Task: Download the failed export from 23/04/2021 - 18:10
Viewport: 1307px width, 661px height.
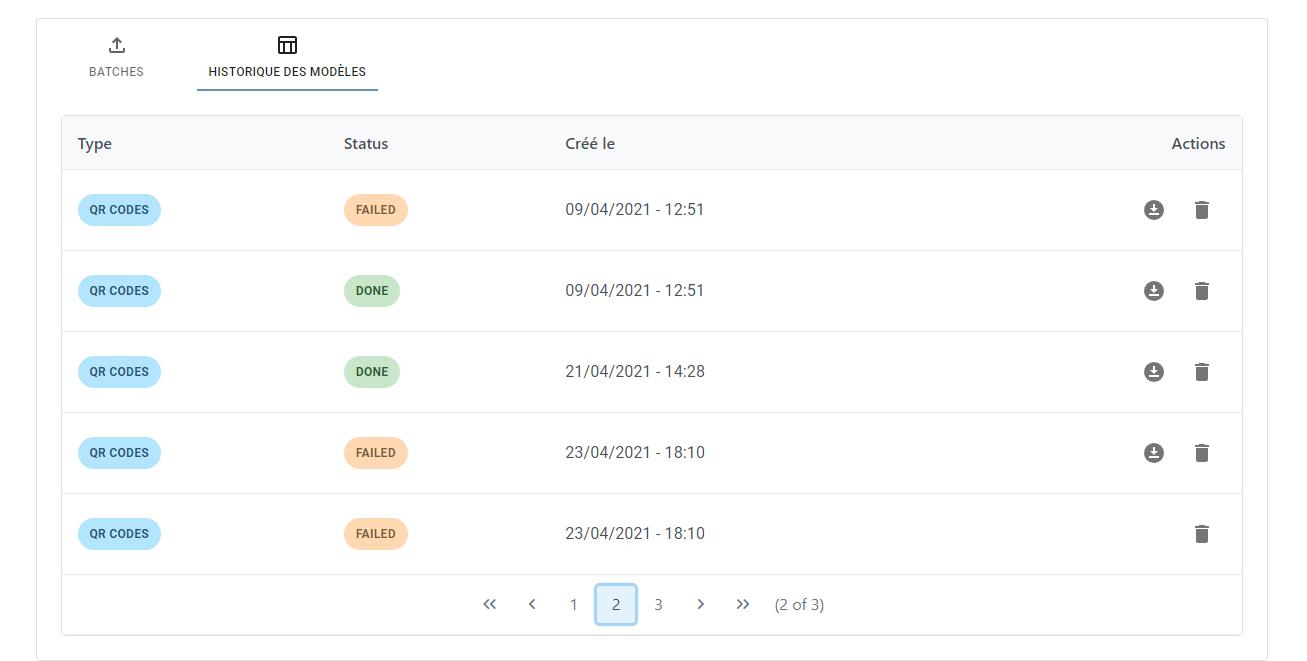Action: 1154,452
